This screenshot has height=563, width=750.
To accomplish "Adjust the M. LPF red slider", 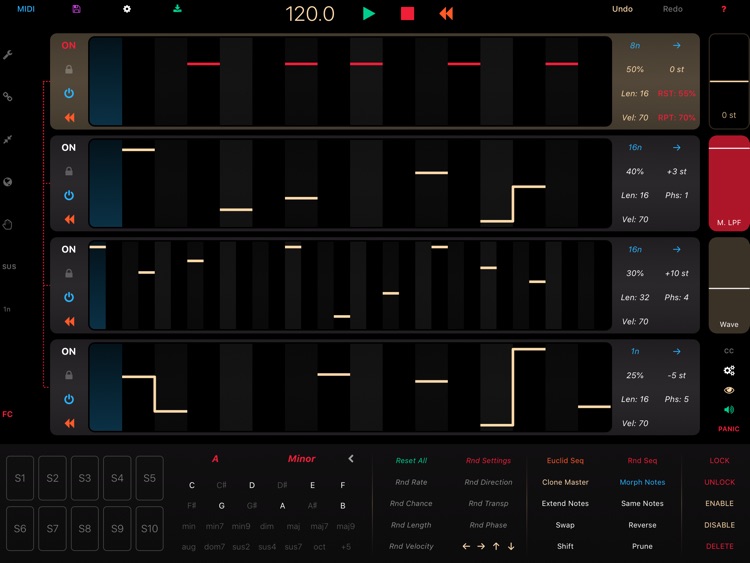I will pyautogui.click(x=729, y=183).
